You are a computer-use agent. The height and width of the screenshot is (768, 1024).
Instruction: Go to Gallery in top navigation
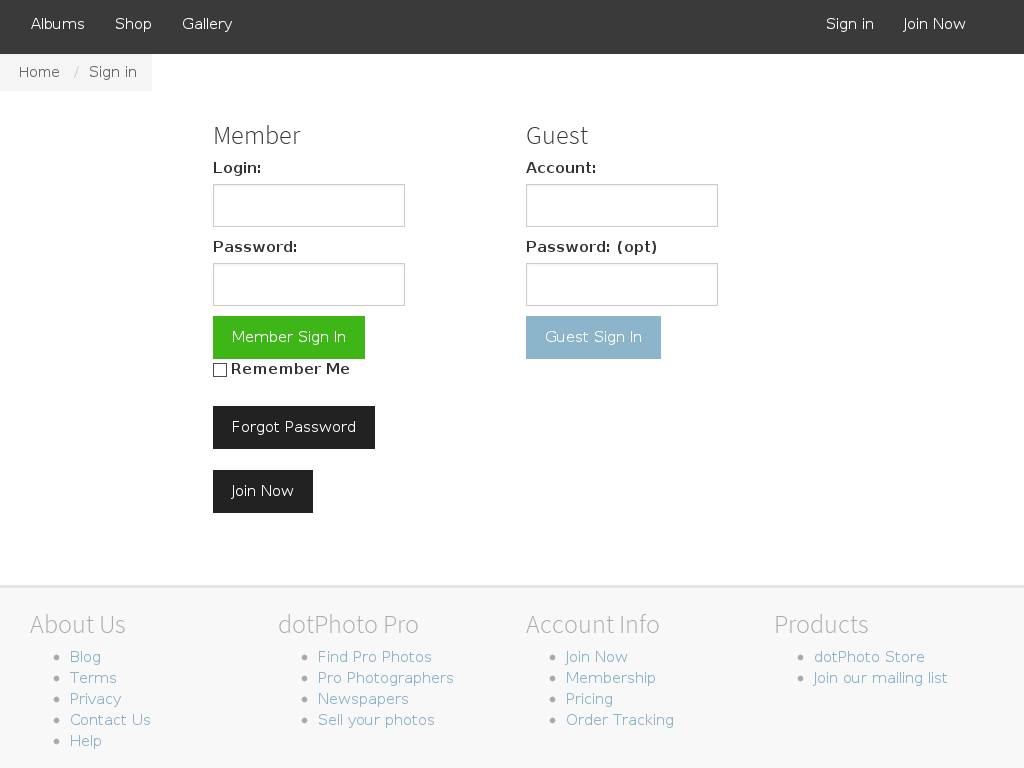(x=207, y=24)
